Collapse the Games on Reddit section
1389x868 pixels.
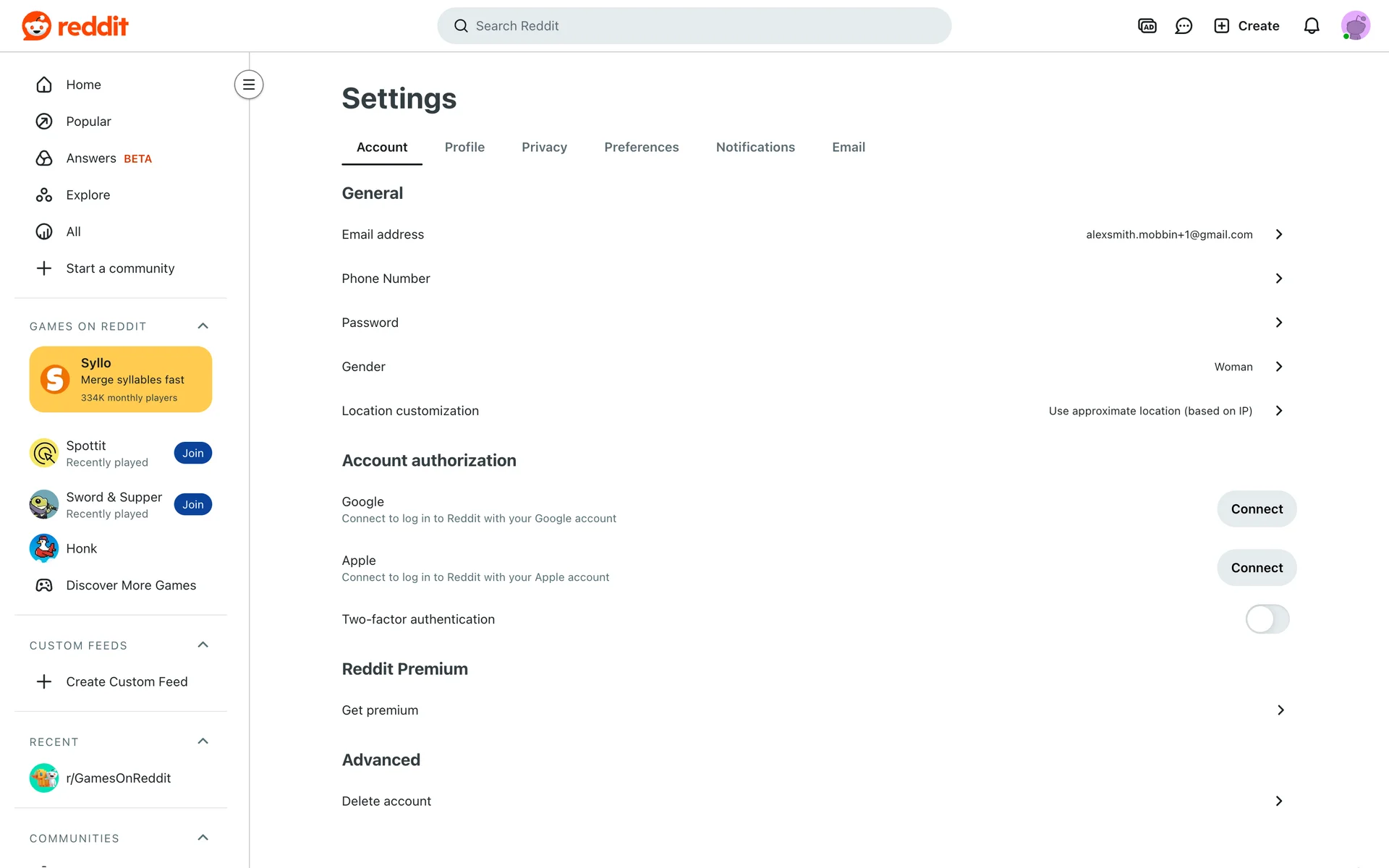203,326
